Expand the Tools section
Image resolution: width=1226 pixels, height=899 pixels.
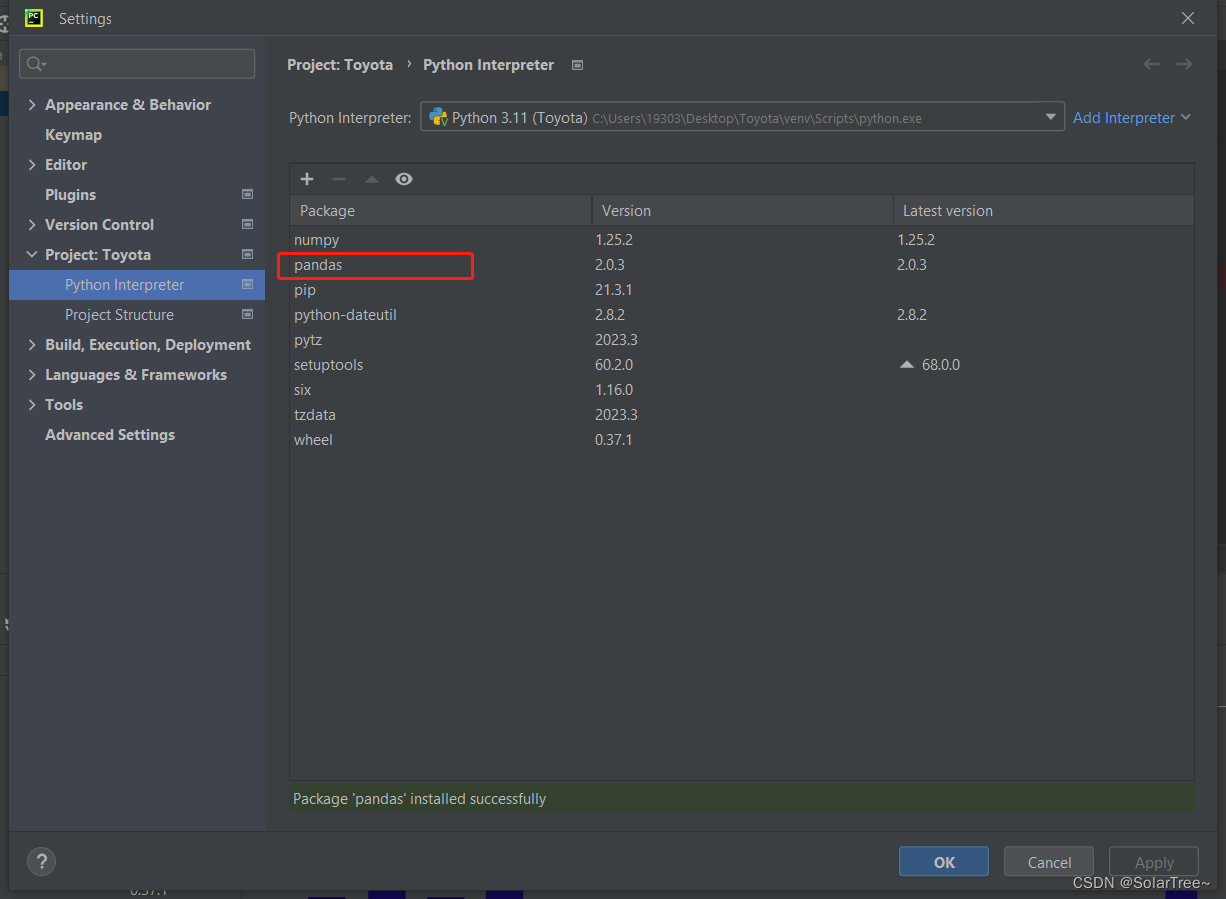tap(32, 404)
